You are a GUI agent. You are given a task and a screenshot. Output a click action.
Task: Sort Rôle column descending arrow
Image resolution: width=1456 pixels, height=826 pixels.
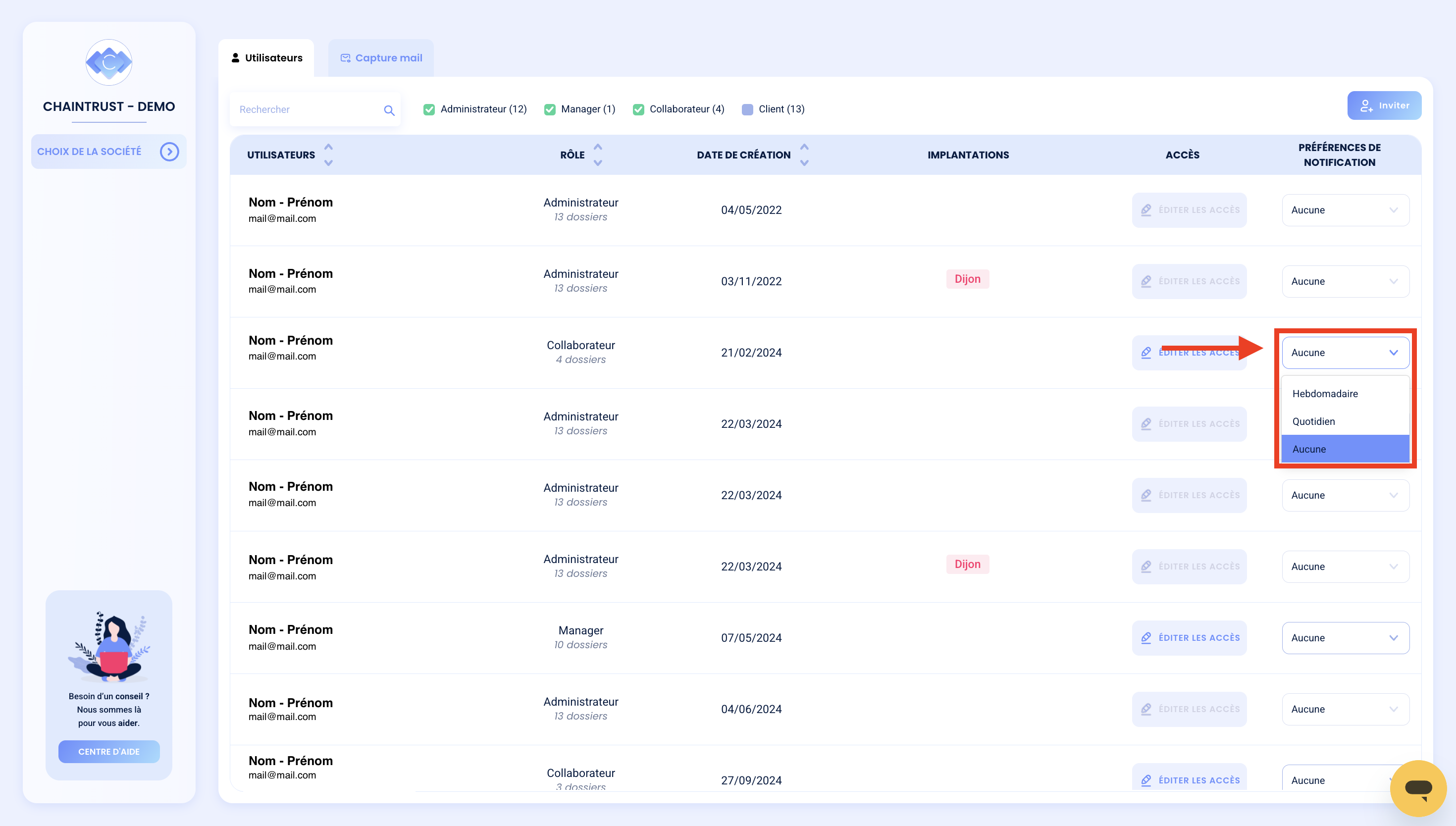(597, 163)
